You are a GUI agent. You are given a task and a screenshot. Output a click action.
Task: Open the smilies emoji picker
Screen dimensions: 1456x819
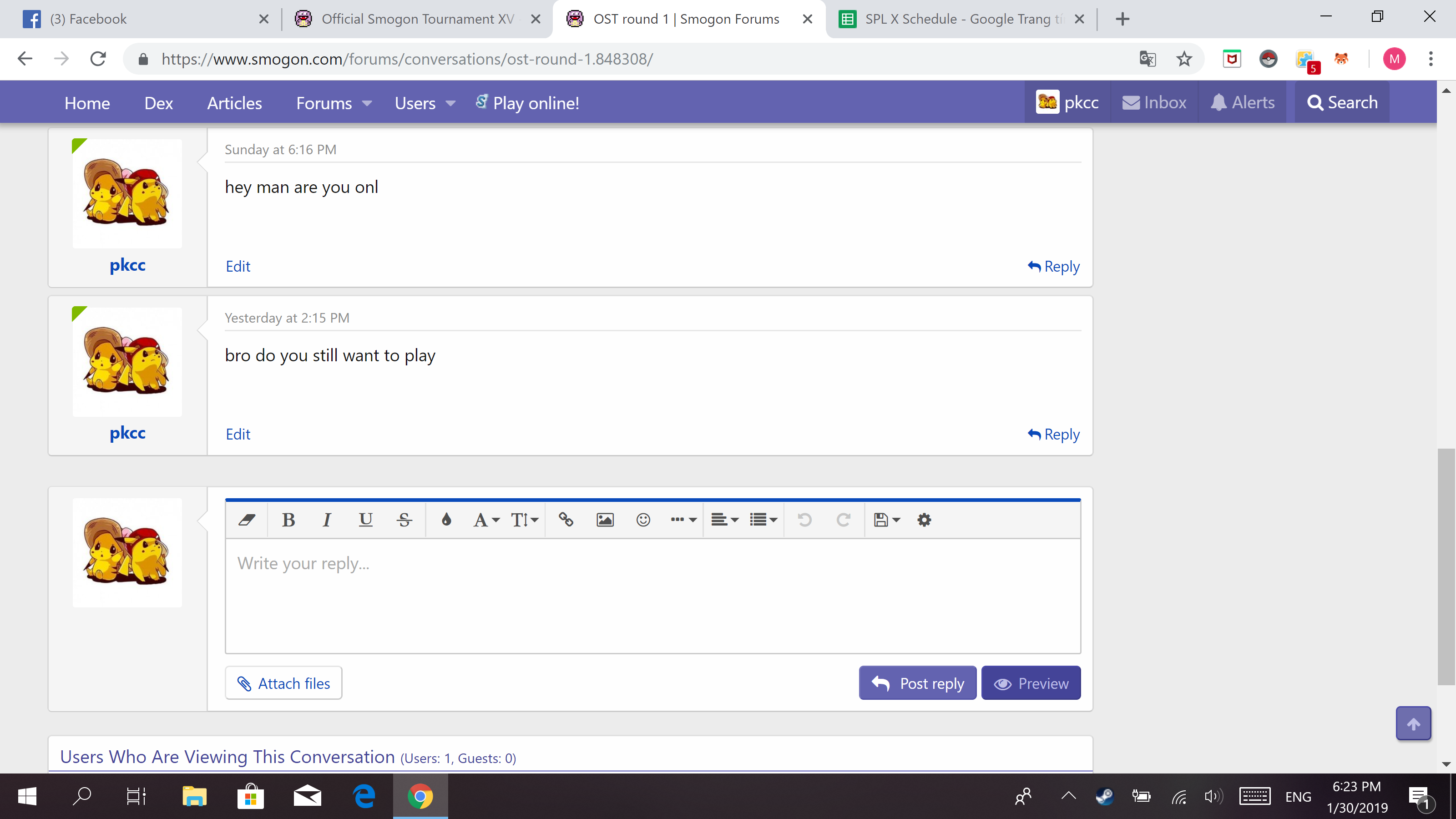[x=643, y=520]
